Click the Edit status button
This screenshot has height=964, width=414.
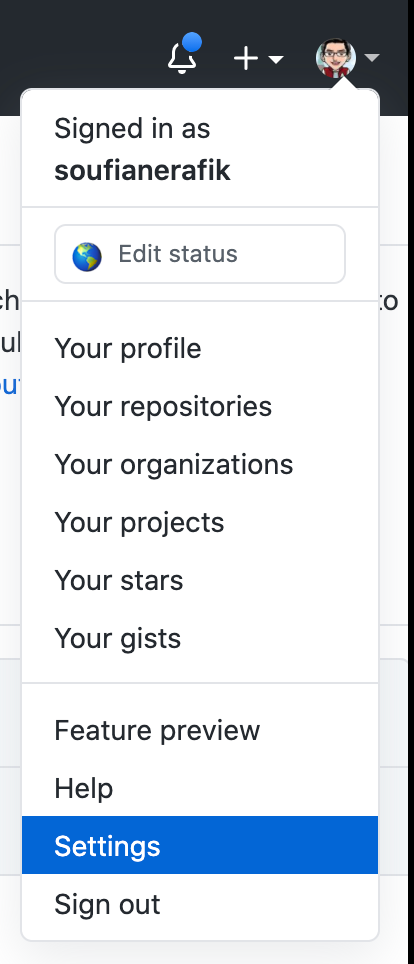(x=200, y=254)
